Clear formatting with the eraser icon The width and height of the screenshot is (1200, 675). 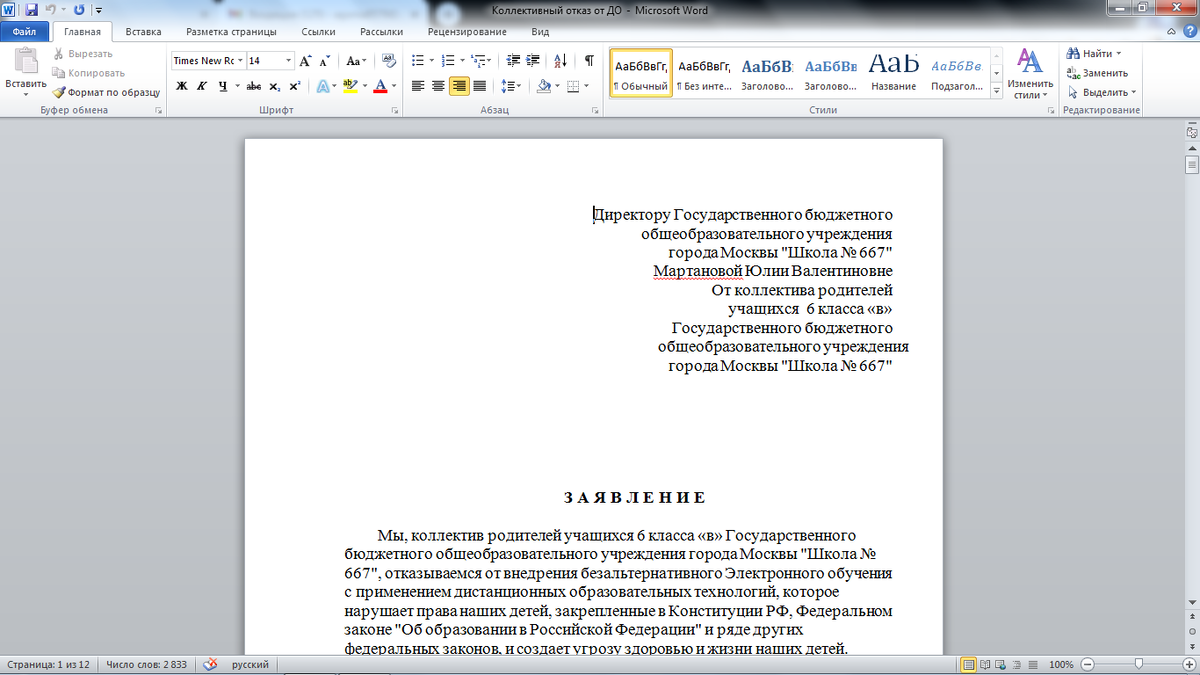389,60
